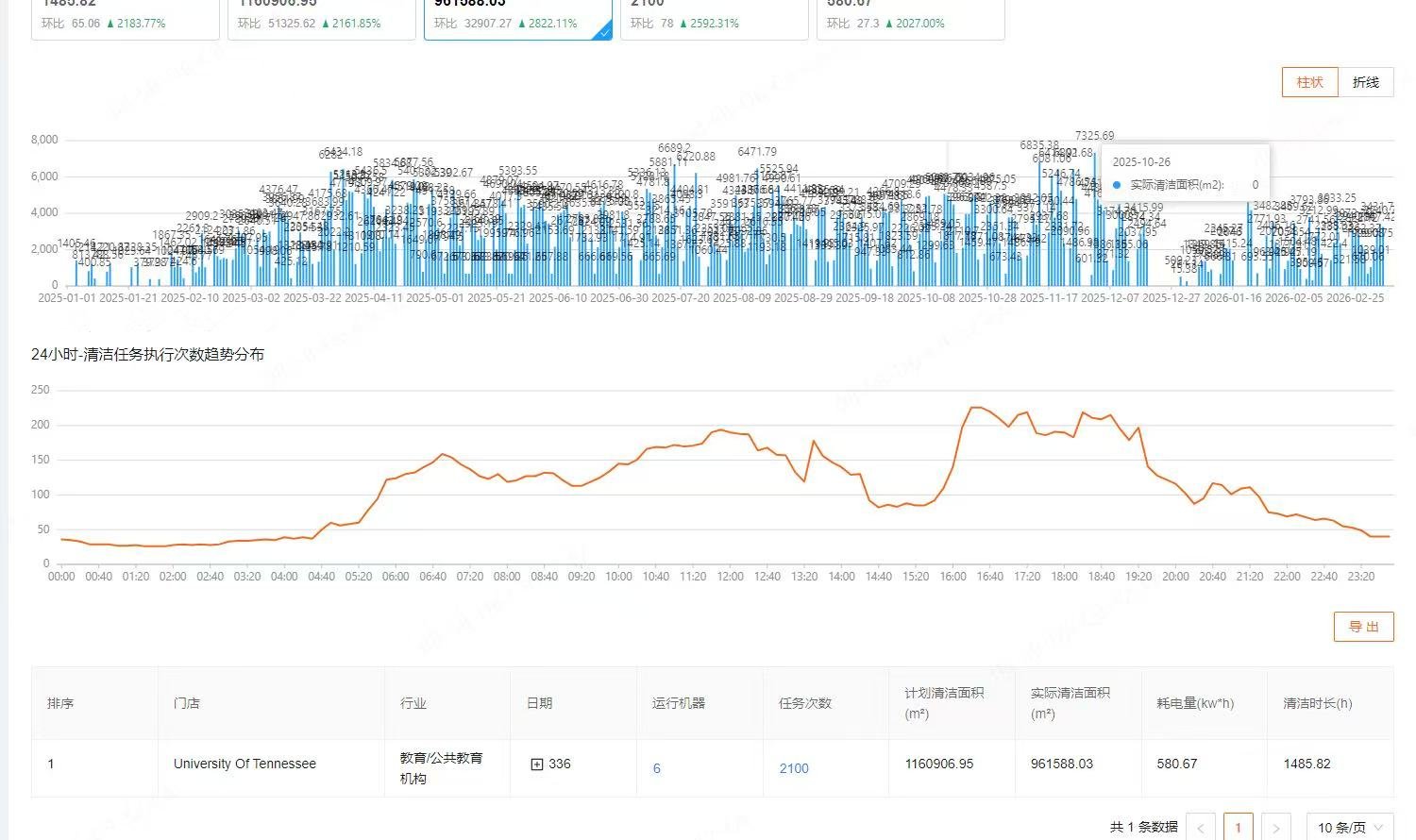Click the 导出 export button
Screen dimensions: 1416x840
pyautogui.click(x=1363, y=627)
